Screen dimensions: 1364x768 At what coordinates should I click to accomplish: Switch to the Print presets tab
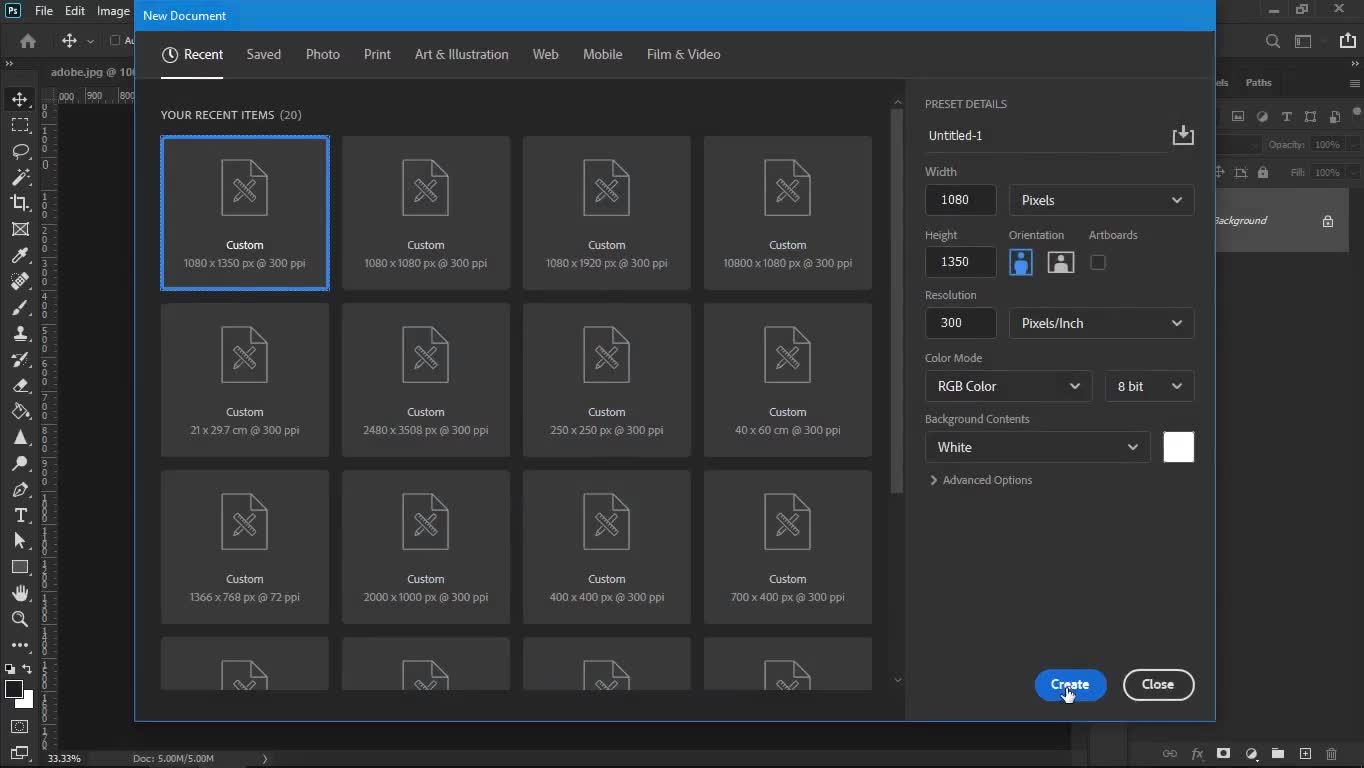point(377,54)
